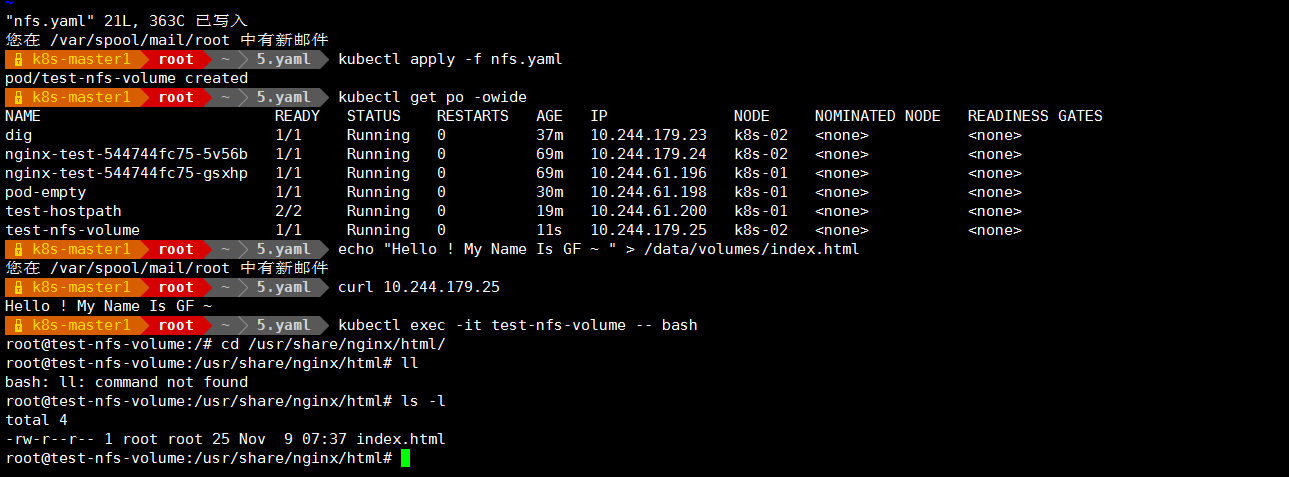Click the kubectl exec -it test-nfs-volume command
Viewport: 1289px width, 477px height.
(x=518, y=325)
